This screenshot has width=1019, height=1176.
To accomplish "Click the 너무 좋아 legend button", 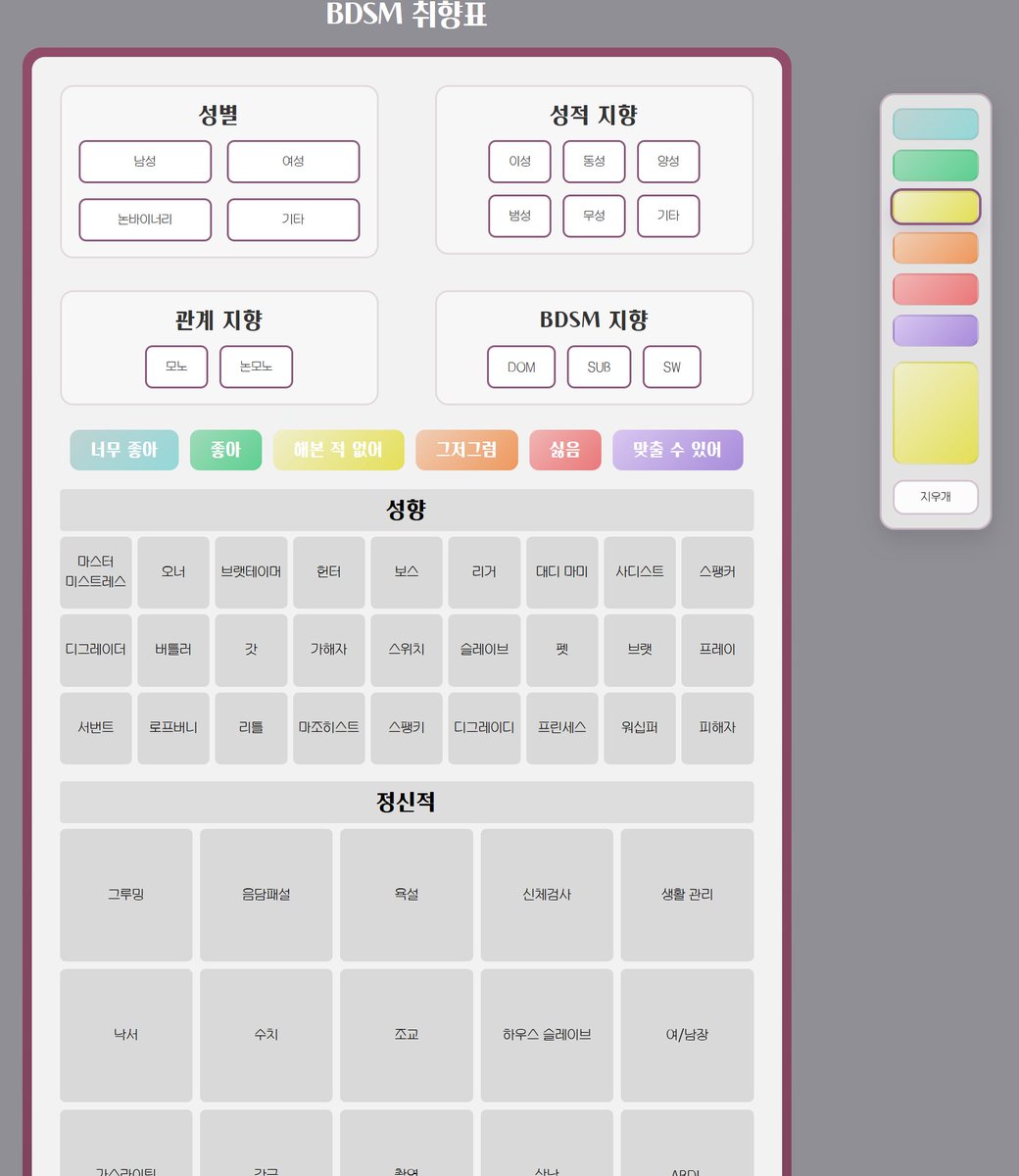I will [124, 450].
